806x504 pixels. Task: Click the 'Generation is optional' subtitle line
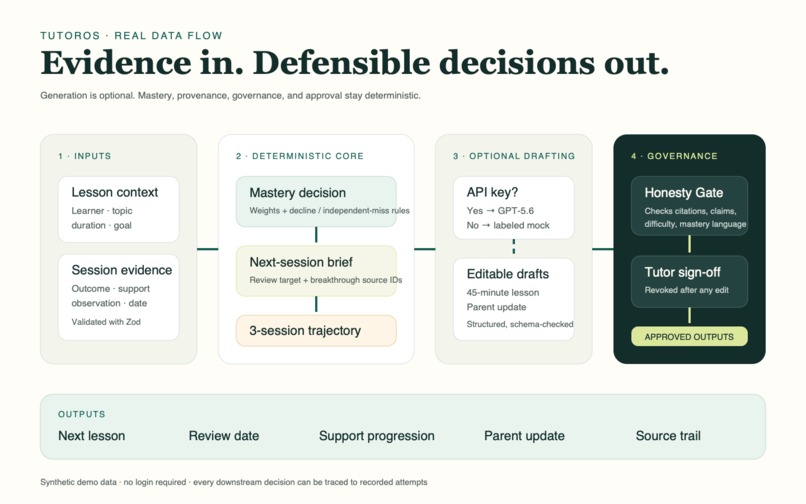(230, 96)
